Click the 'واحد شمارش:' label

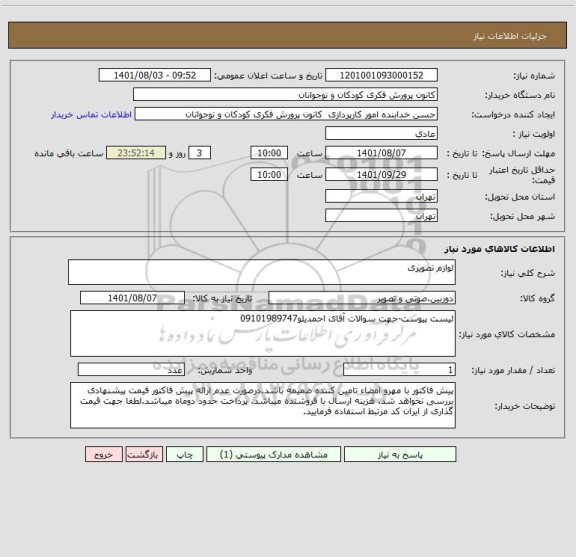tap(225, 370)
